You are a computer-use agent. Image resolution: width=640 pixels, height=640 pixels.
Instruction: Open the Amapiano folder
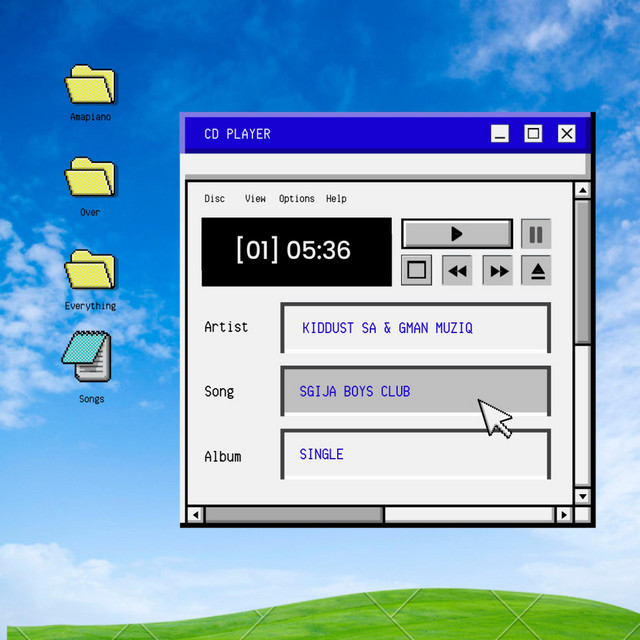click(x=90, y=87)
